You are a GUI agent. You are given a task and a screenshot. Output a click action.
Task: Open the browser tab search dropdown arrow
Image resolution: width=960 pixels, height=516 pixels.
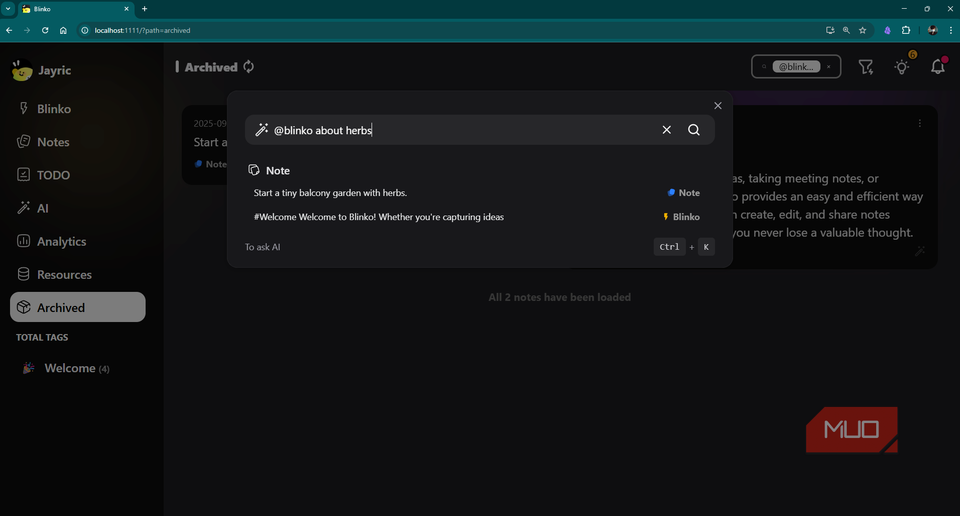point(8,8)
